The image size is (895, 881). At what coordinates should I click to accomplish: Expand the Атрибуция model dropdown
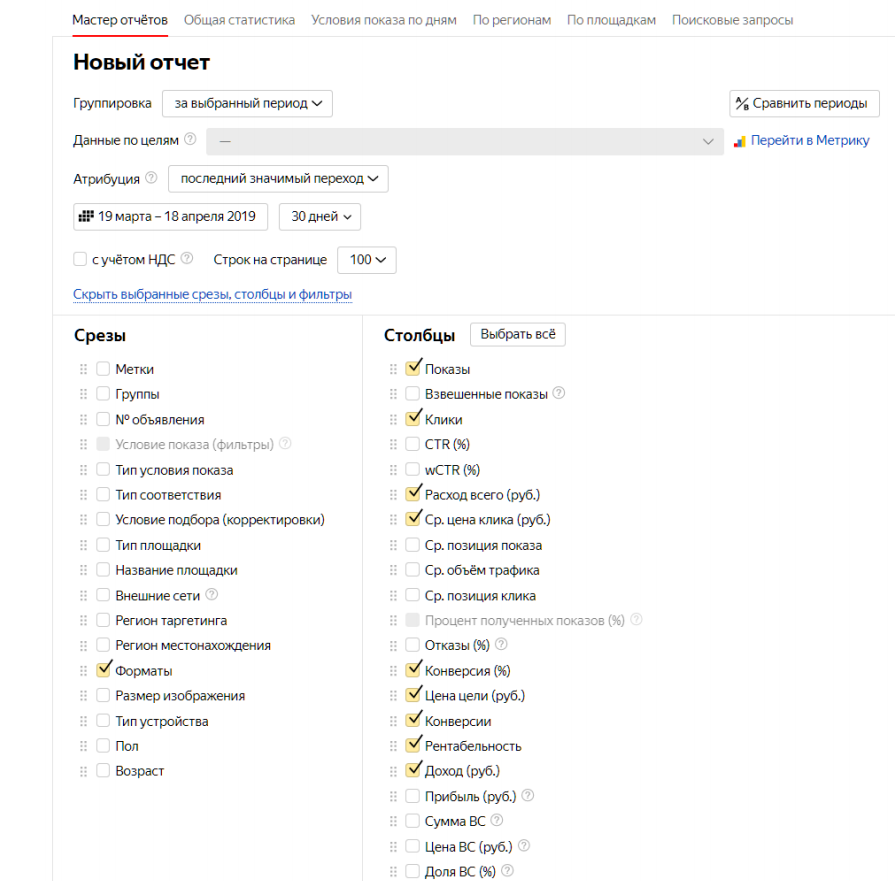coord(278,178)
